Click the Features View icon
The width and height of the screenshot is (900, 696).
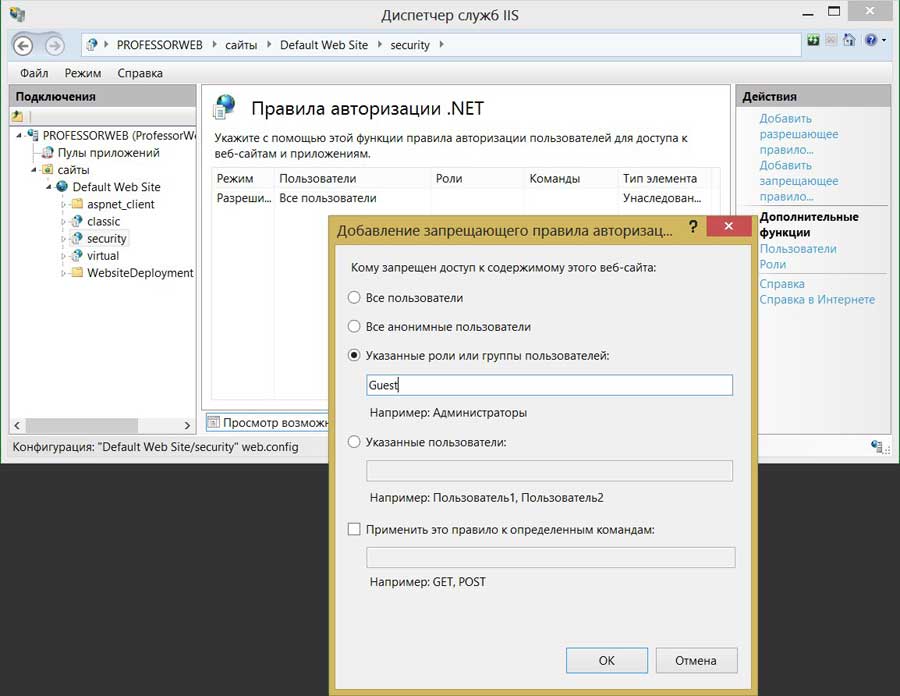tap(214, 422)
